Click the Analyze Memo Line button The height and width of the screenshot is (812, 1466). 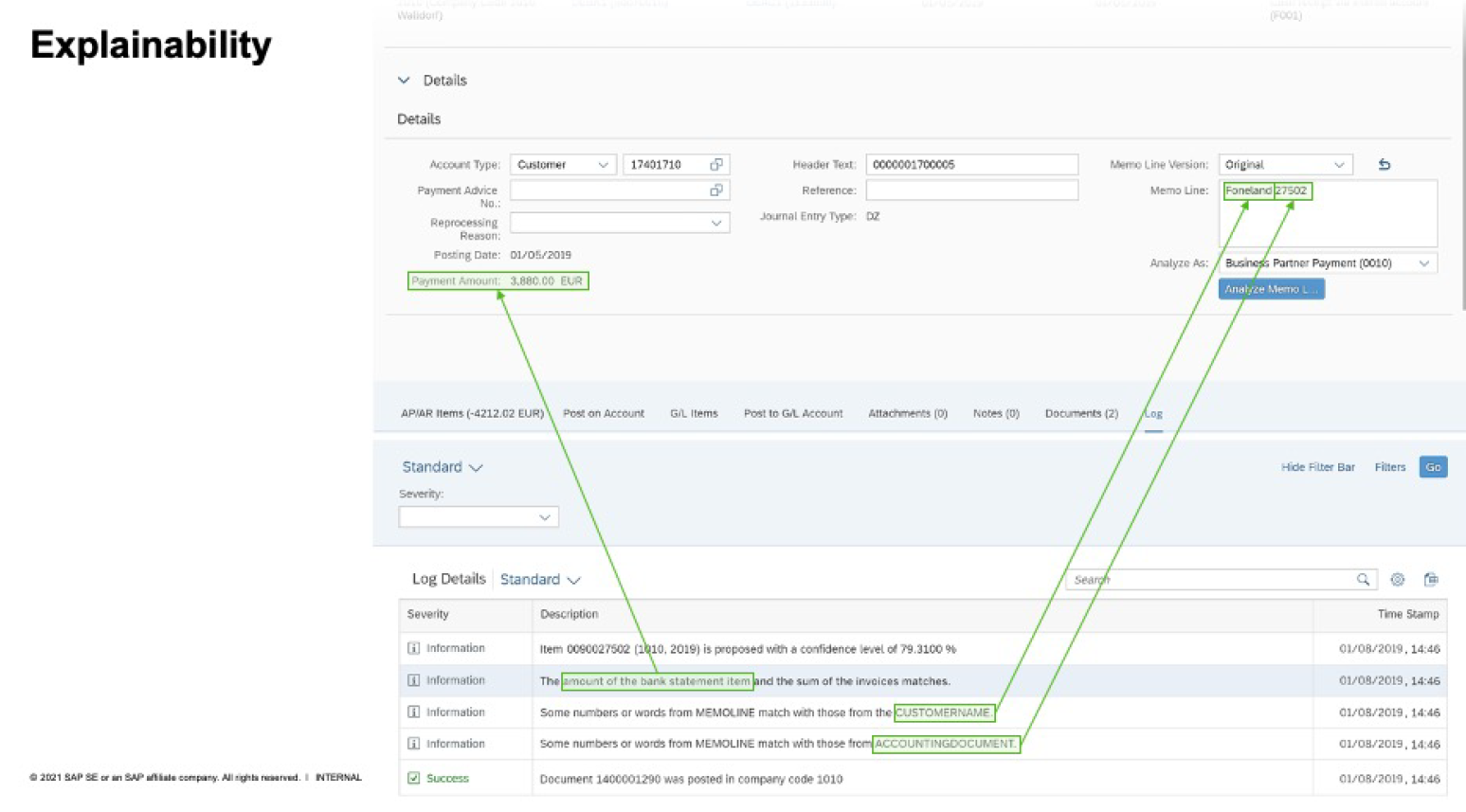click(1271, 290)
